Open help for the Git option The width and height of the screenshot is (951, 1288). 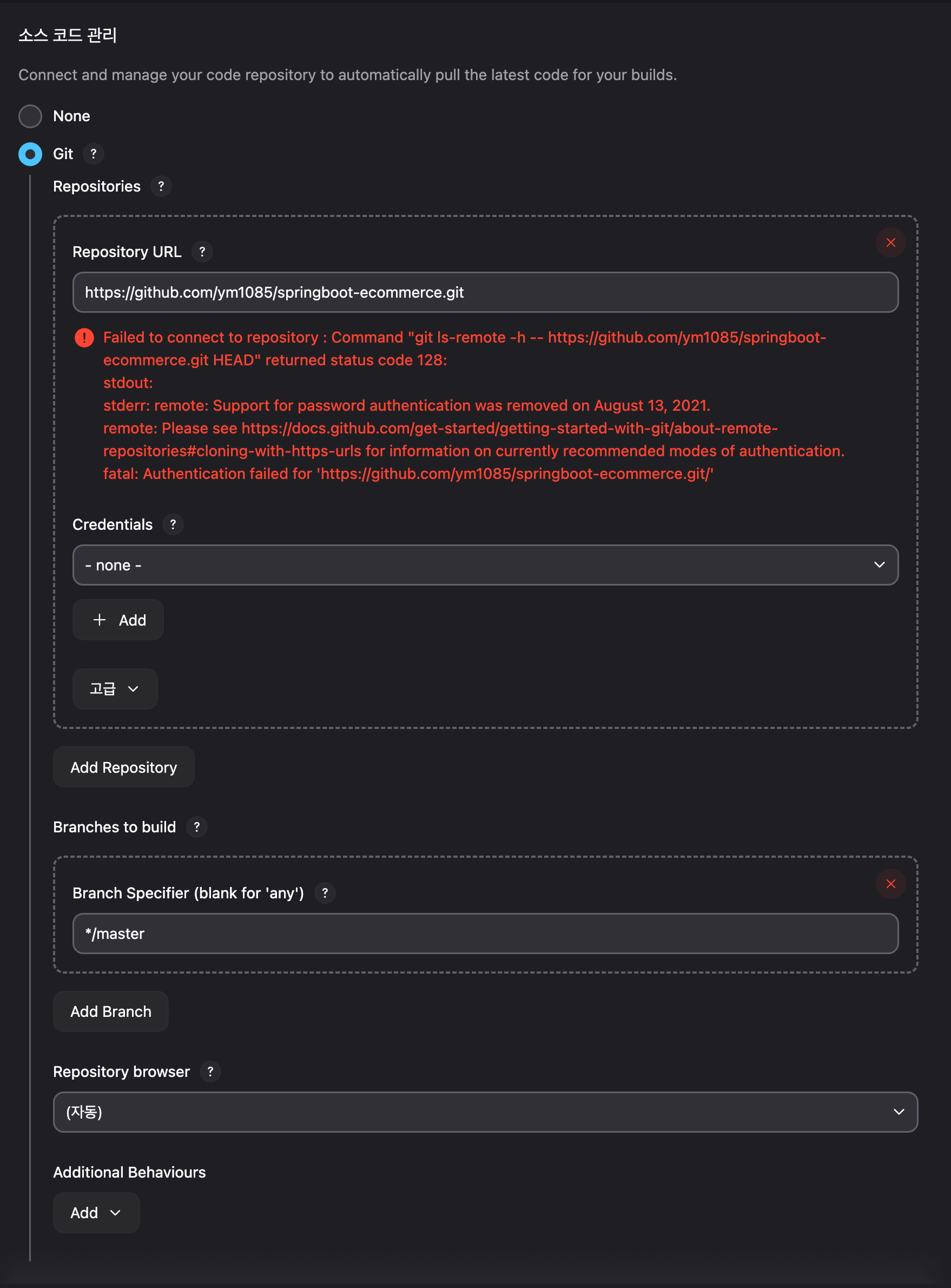[x=93, y=154]
